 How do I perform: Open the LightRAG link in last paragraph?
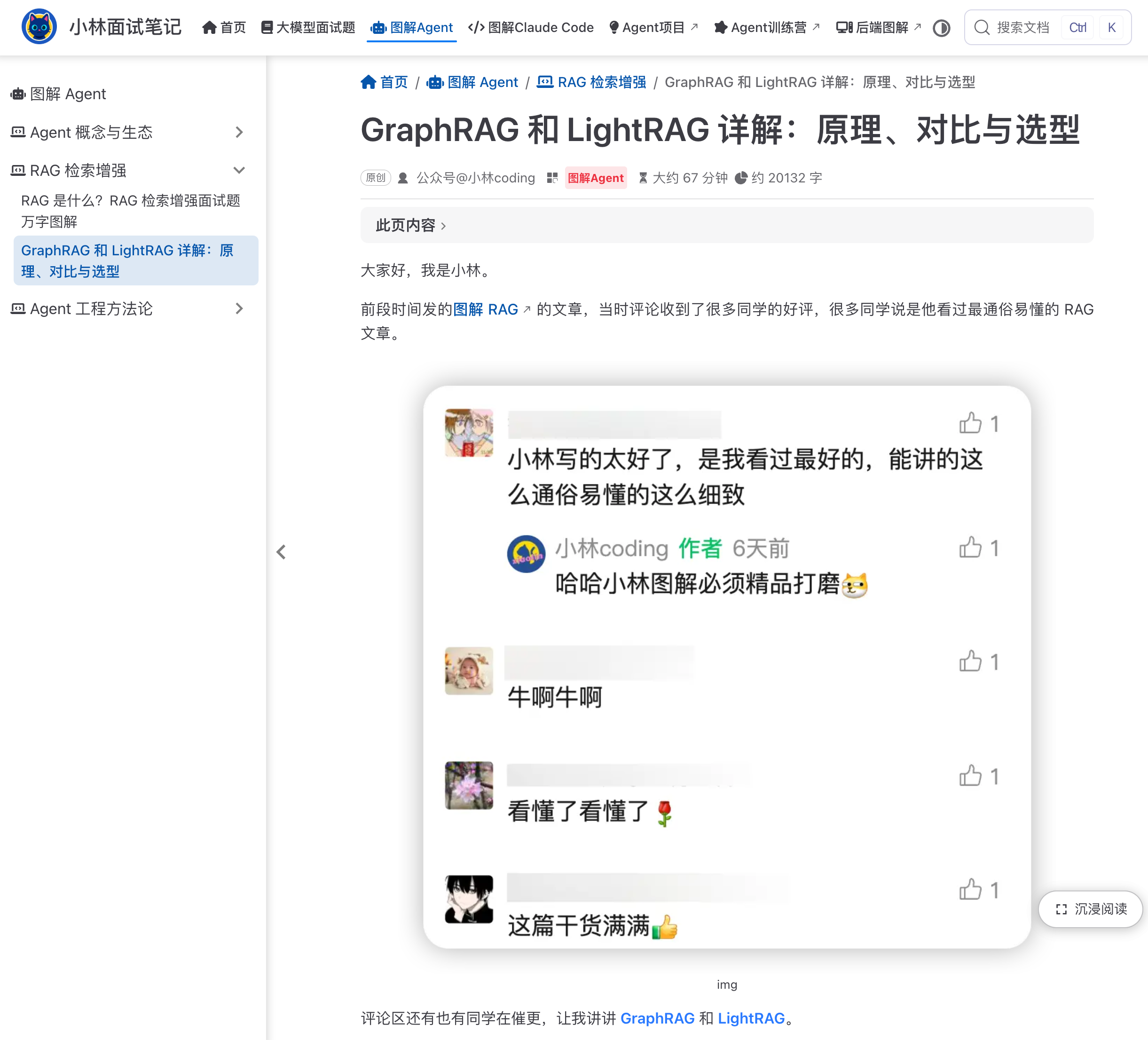751,1018
